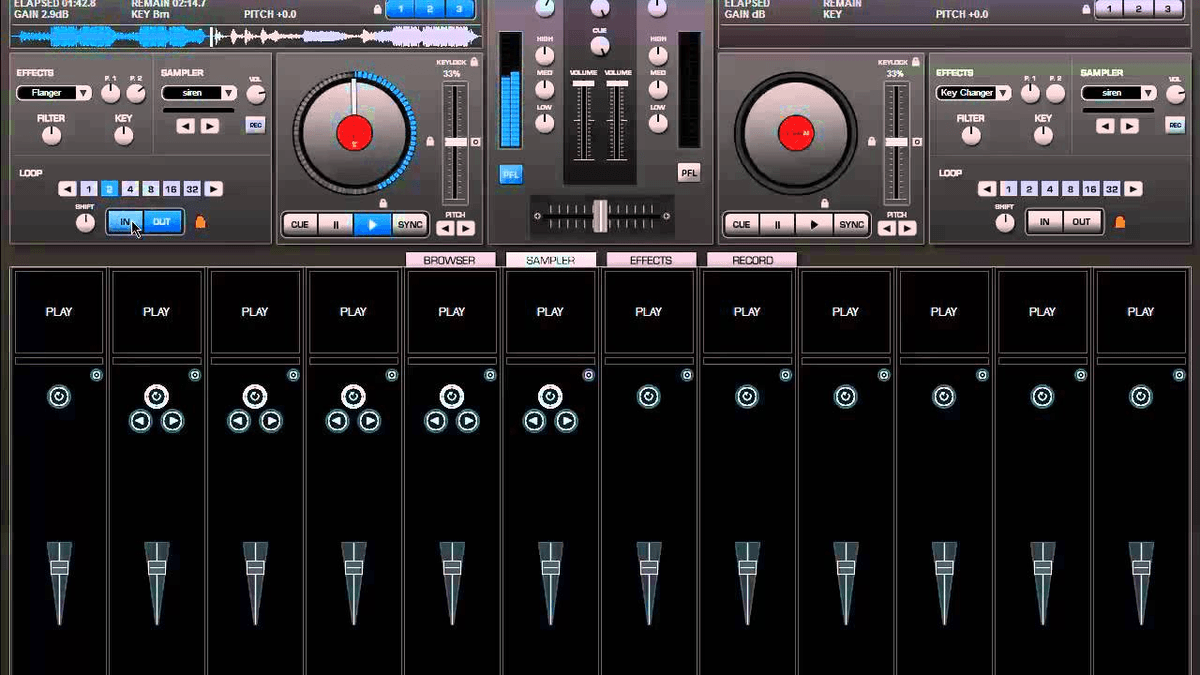Halve loop length using left deck loop arrow
The image size is (1200, 675).
(67, 189)
